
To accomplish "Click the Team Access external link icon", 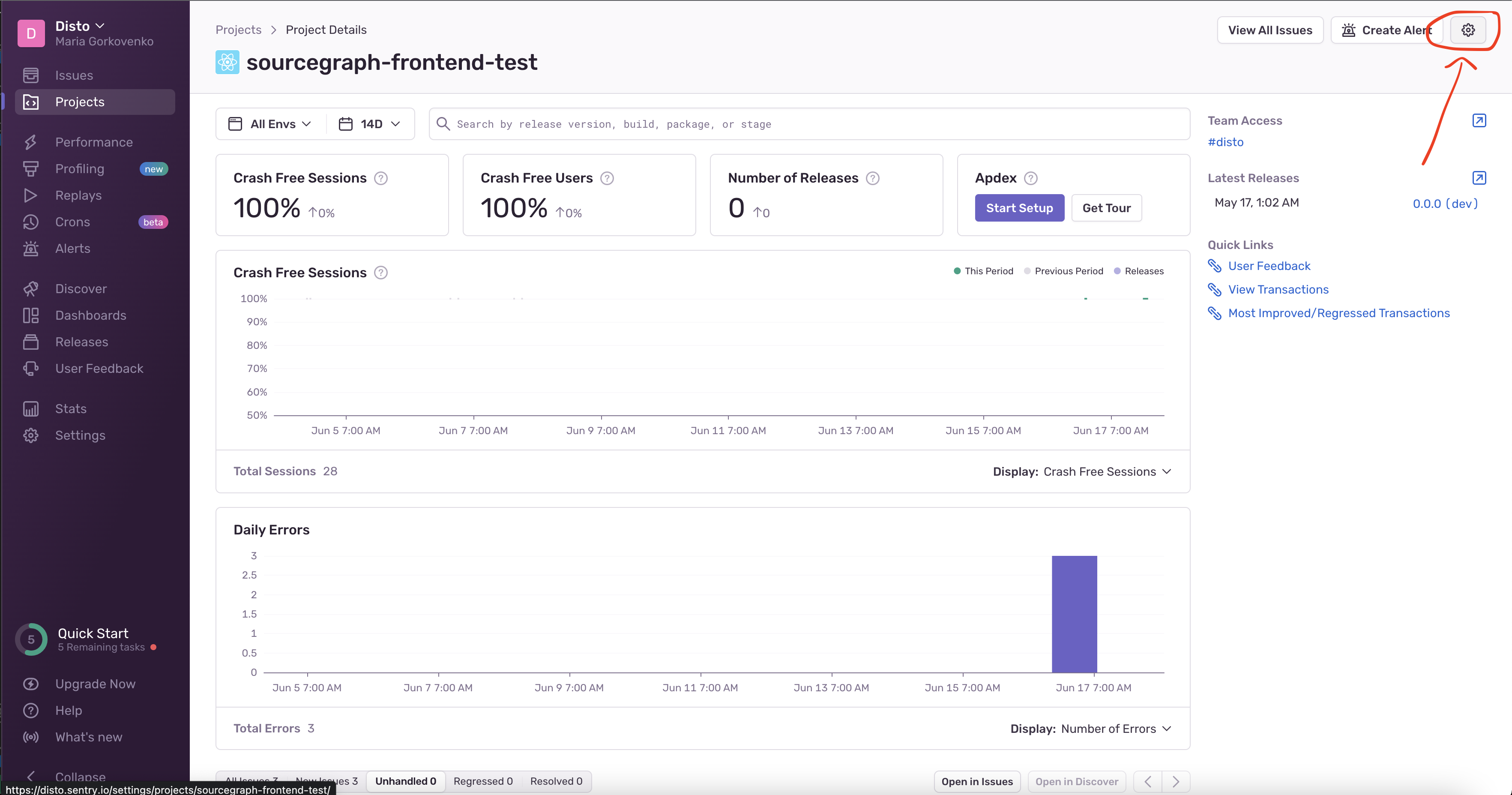I will pos(1479,120).
